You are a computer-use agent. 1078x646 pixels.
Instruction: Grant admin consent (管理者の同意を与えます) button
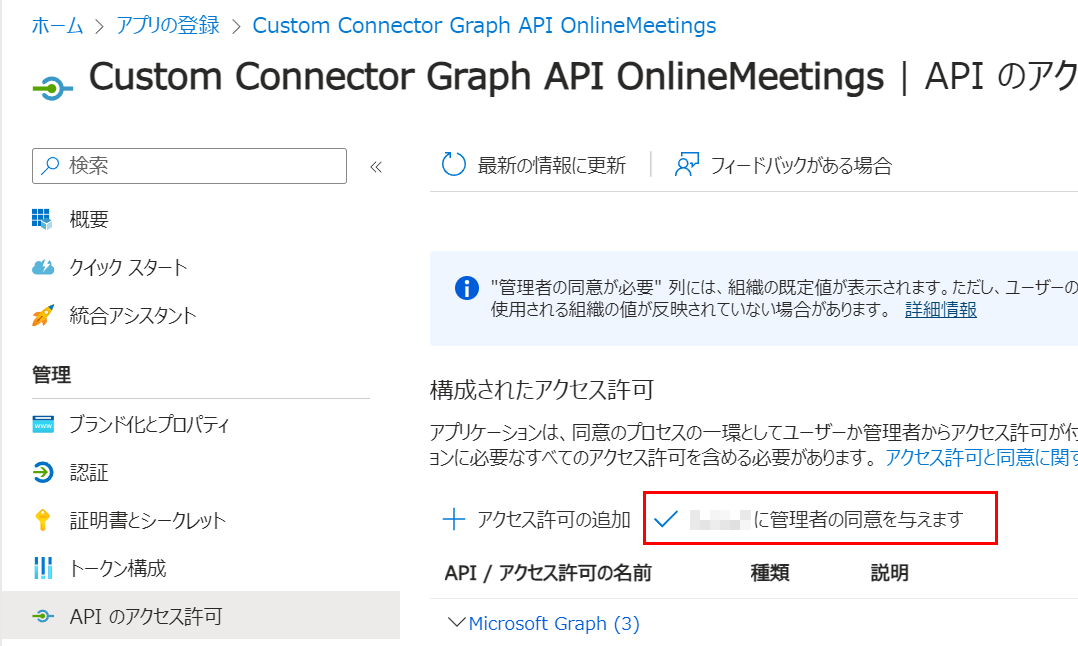(820, 519)
